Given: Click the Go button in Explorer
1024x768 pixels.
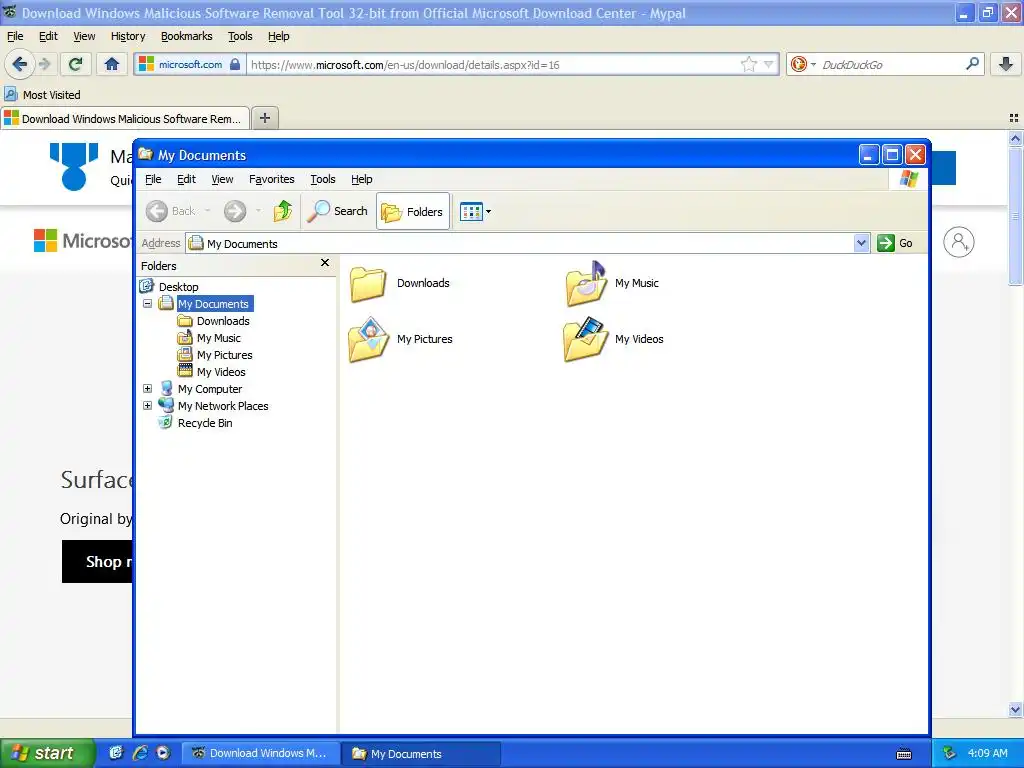Looking at the screenshot, I should [895, 243].
